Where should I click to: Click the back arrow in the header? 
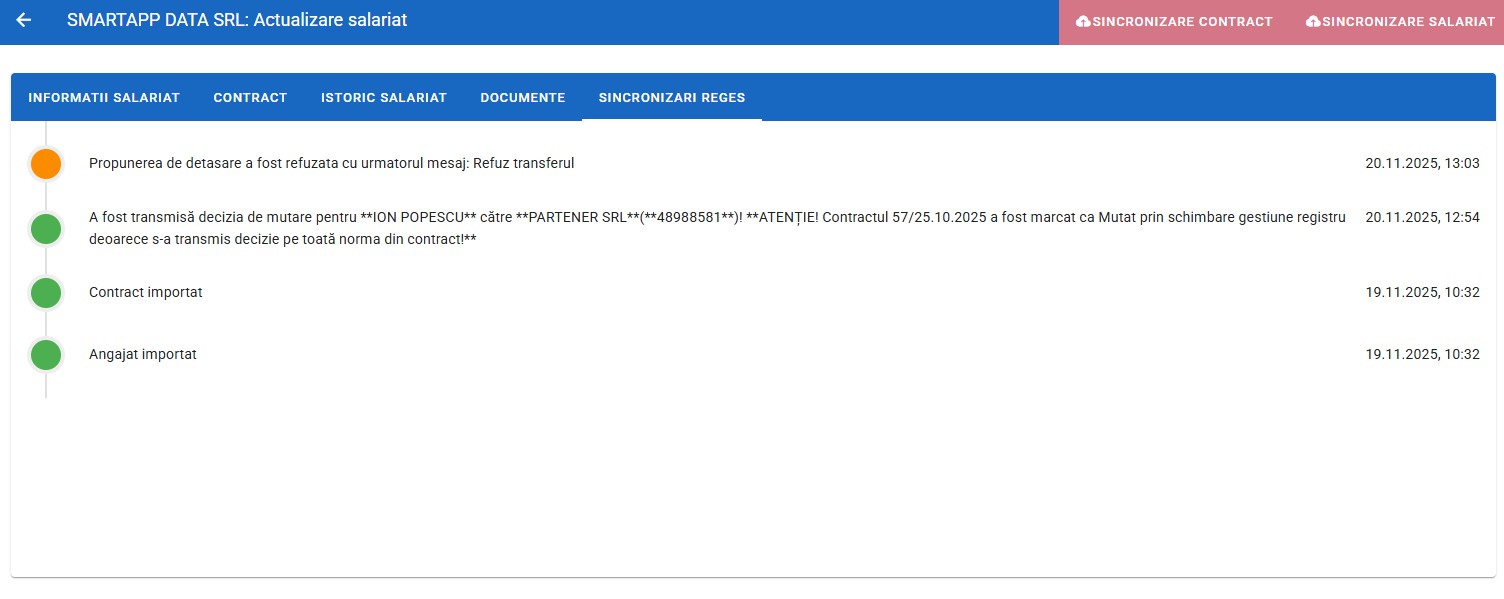24,20
